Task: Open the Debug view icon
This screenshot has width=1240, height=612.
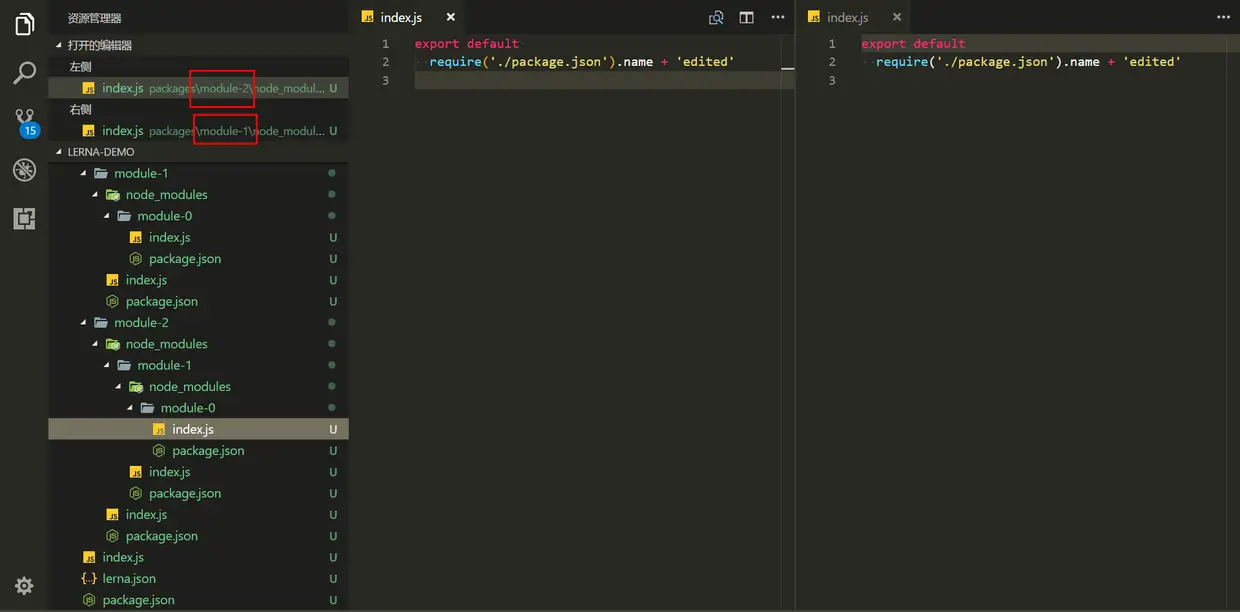Action: point(25,170)
